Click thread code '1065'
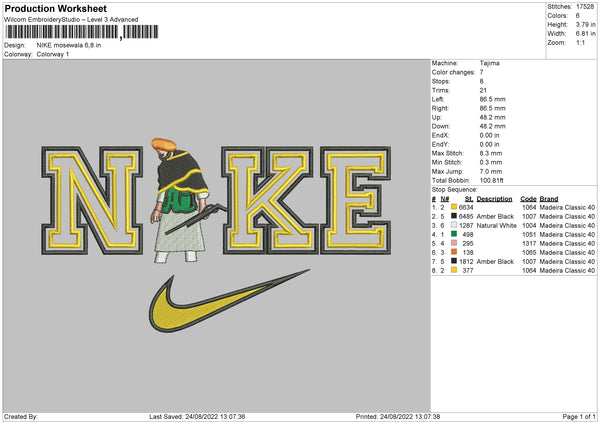 pos(529,253)
